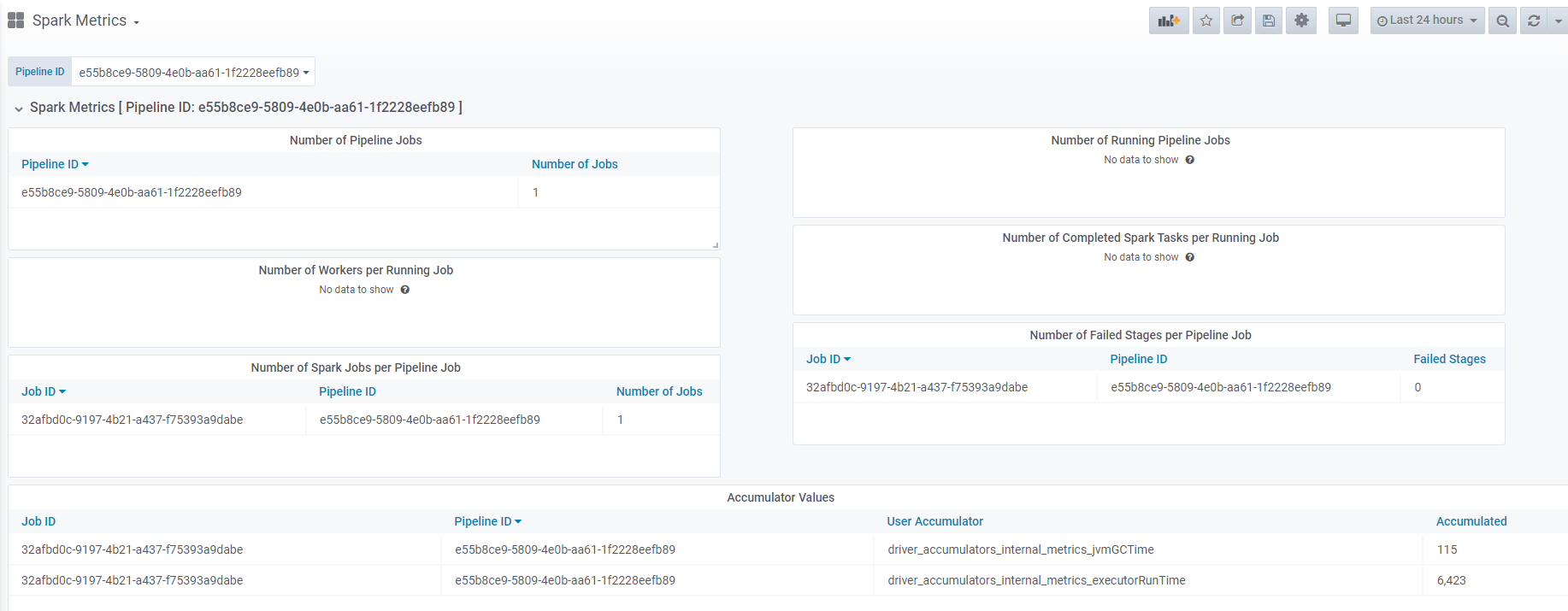Open Accumulator Values panel title menu
Screen dimensions: 1568x611
[x=781, y=497]
